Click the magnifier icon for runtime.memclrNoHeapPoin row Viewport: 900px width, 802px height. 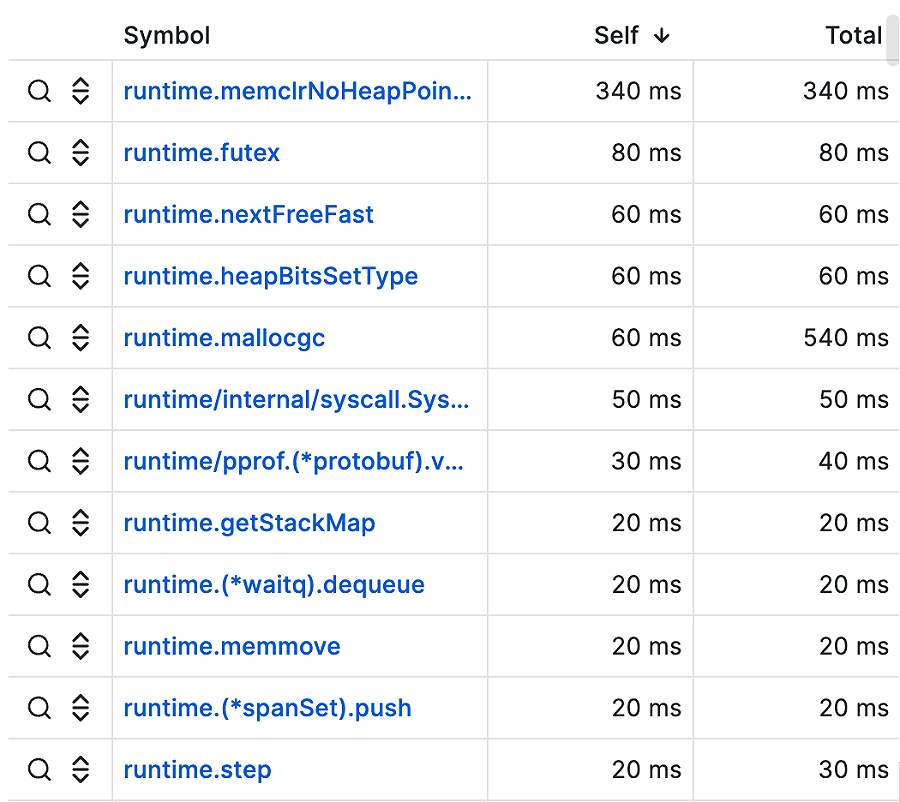(39, 91)
